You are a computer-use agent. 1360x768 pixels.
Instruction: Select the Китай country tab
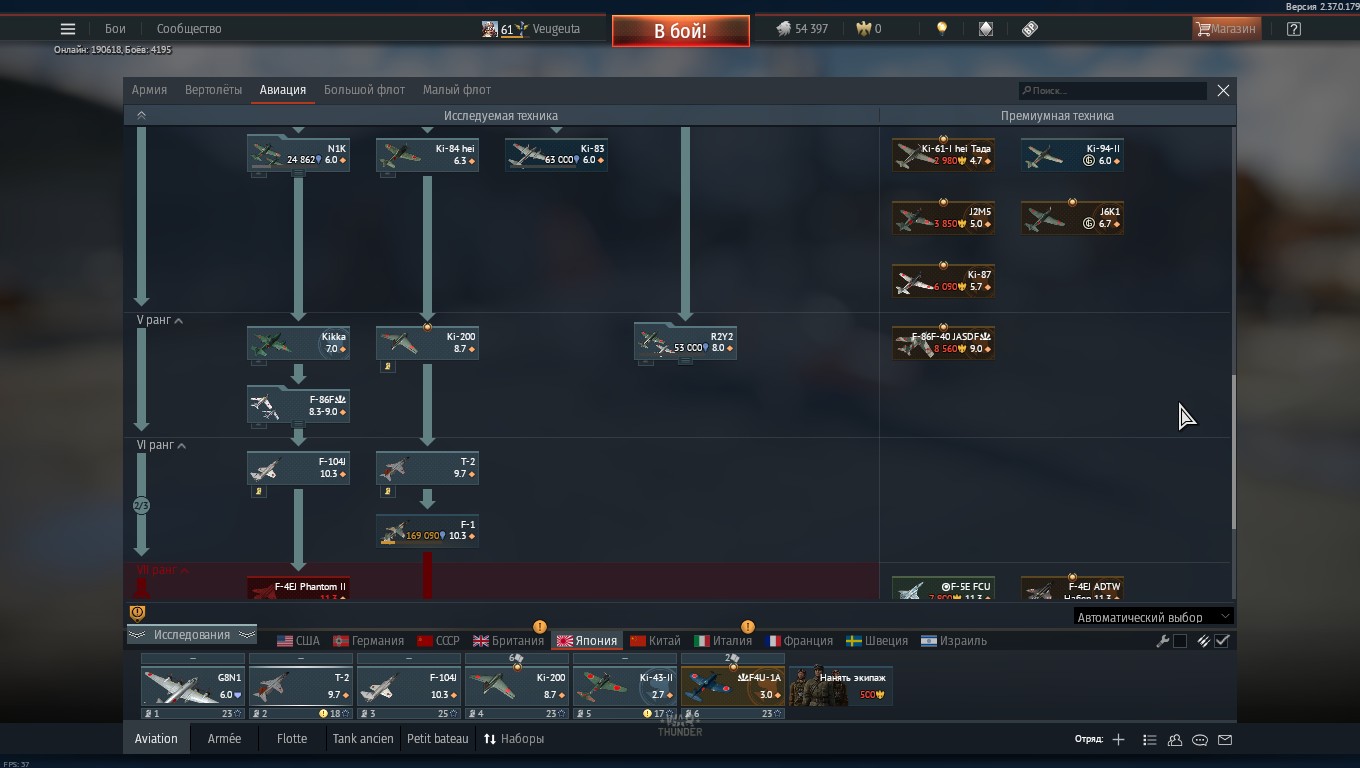click(655, 641)
